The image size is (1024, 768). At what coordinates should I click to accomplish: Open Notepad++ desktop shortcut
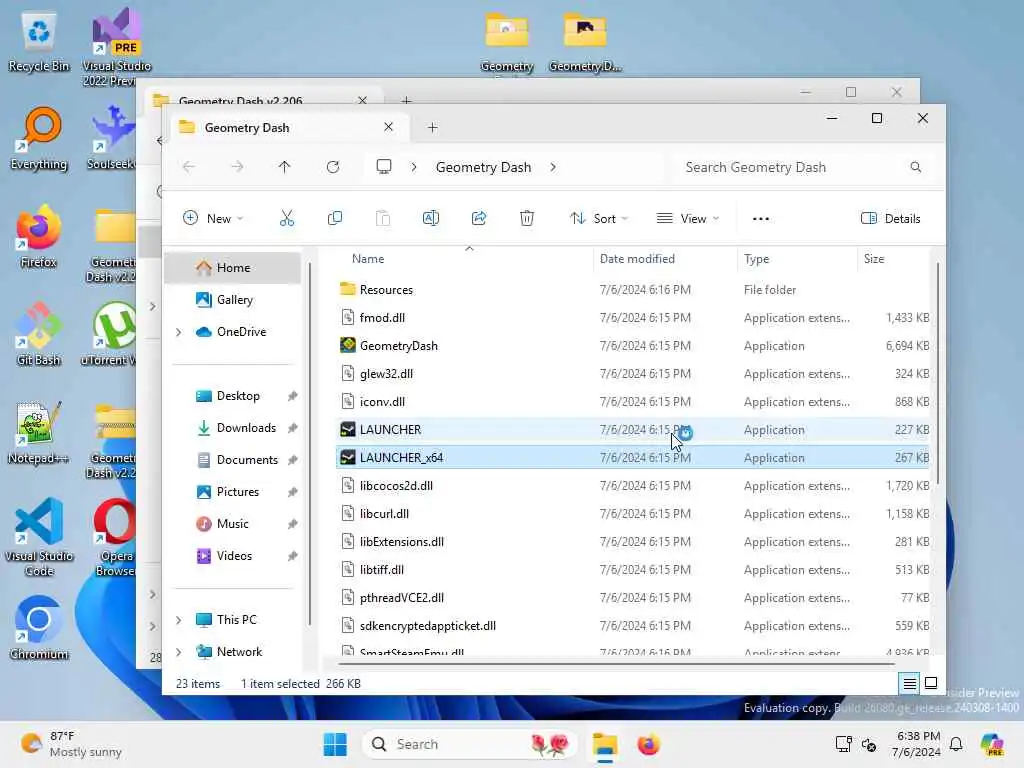tap(39, 432)
